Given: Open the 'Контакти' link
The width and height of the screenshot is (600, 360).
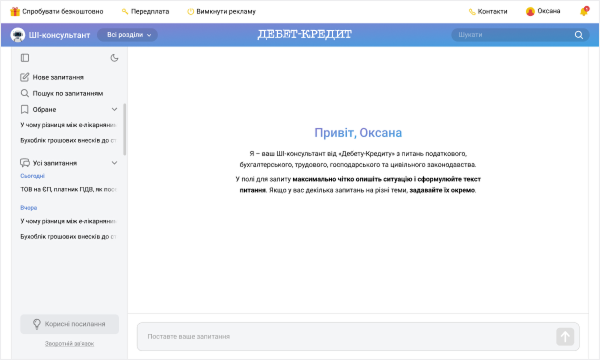Looking at the screenshot, I should [x=492, y=11].
